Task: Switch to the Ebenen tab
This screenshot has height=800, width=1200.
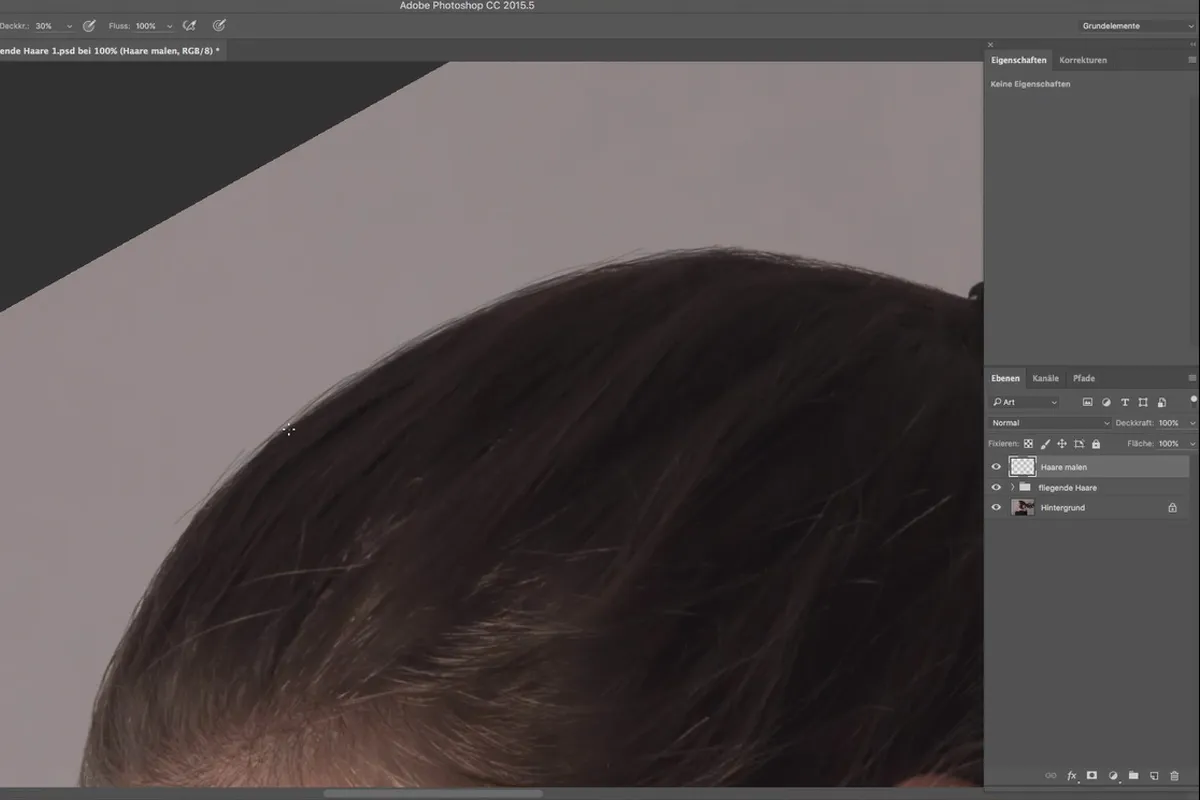Action: [x=1005, y=378]
